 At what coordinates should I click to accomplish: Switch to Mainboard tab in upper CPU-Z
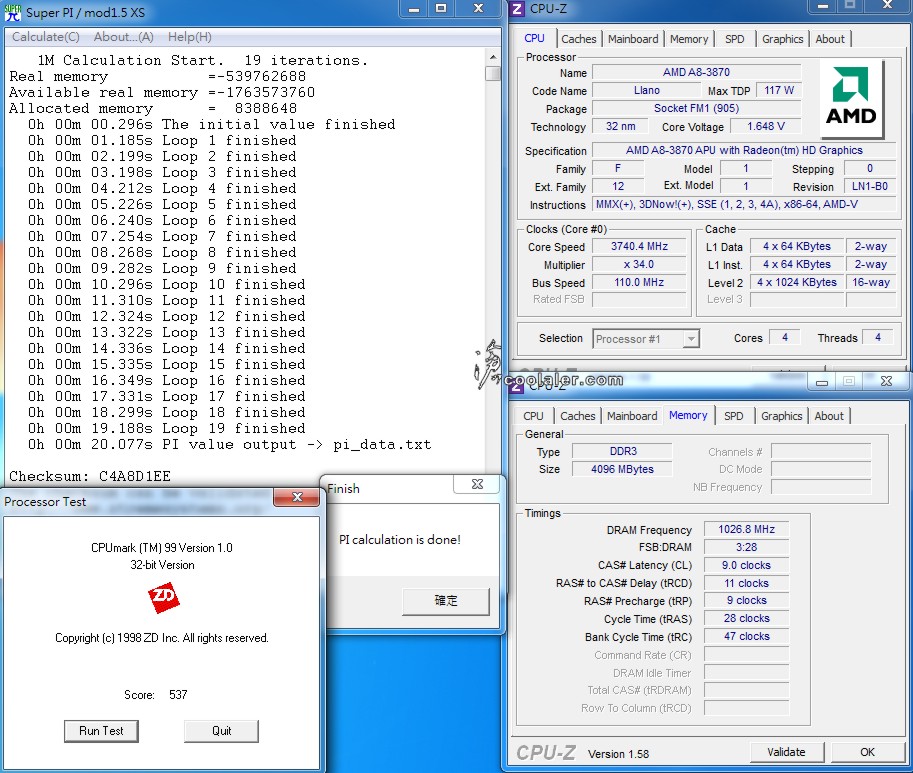633,39
